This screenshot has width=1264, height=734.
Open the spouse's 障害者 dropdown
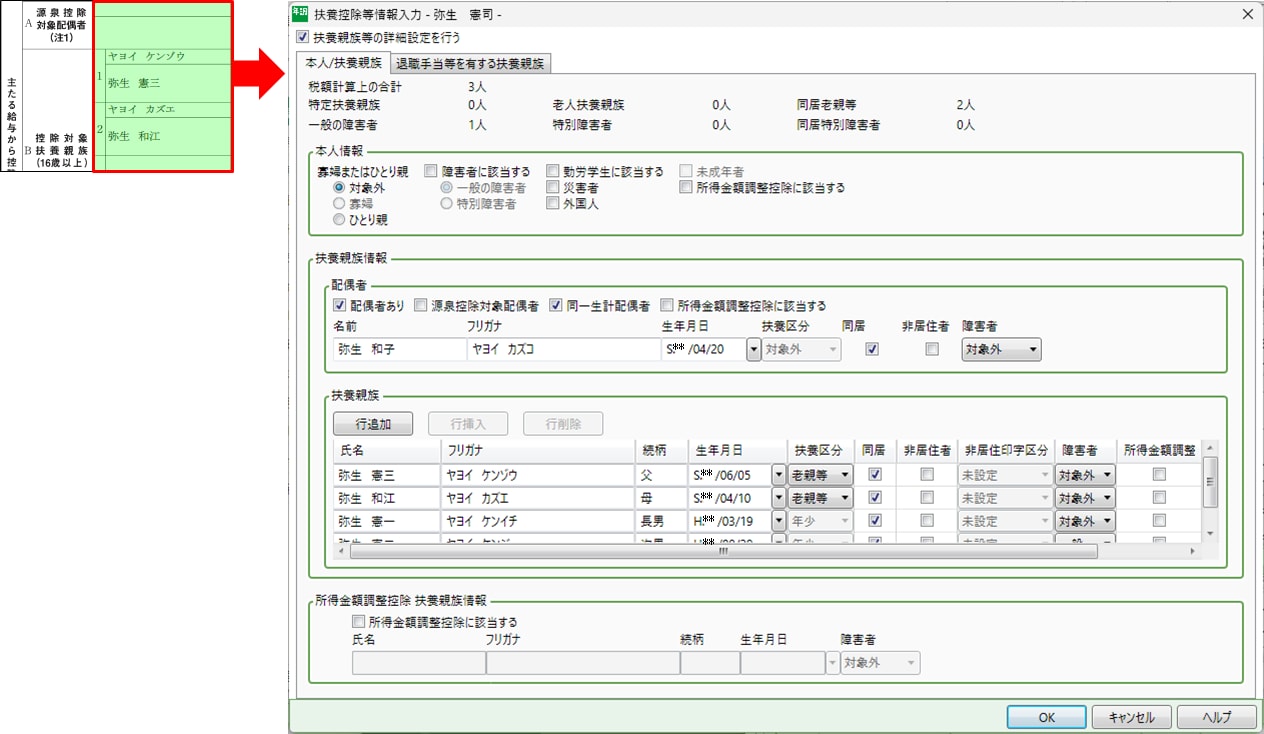tap(1001, 350)
